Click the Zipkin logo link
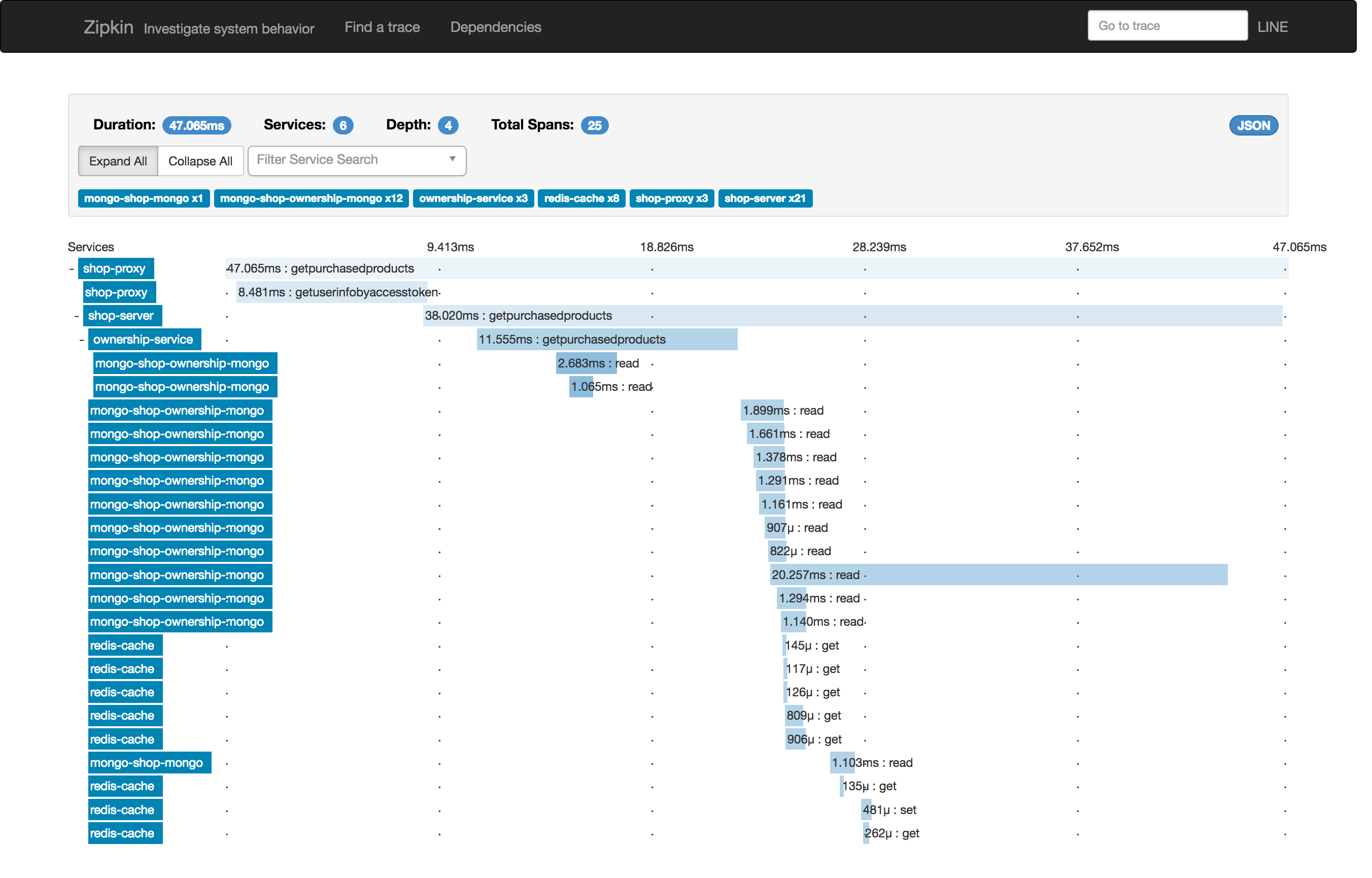This screenshot has width=1372, height=878. point(108,27)
